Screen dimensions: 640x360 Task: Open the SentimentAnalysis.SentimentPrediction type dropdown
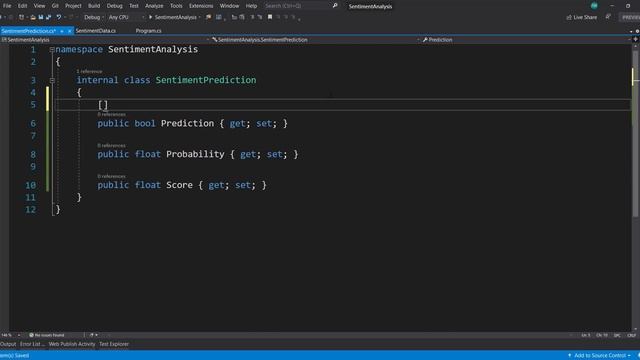pos(316,40)
